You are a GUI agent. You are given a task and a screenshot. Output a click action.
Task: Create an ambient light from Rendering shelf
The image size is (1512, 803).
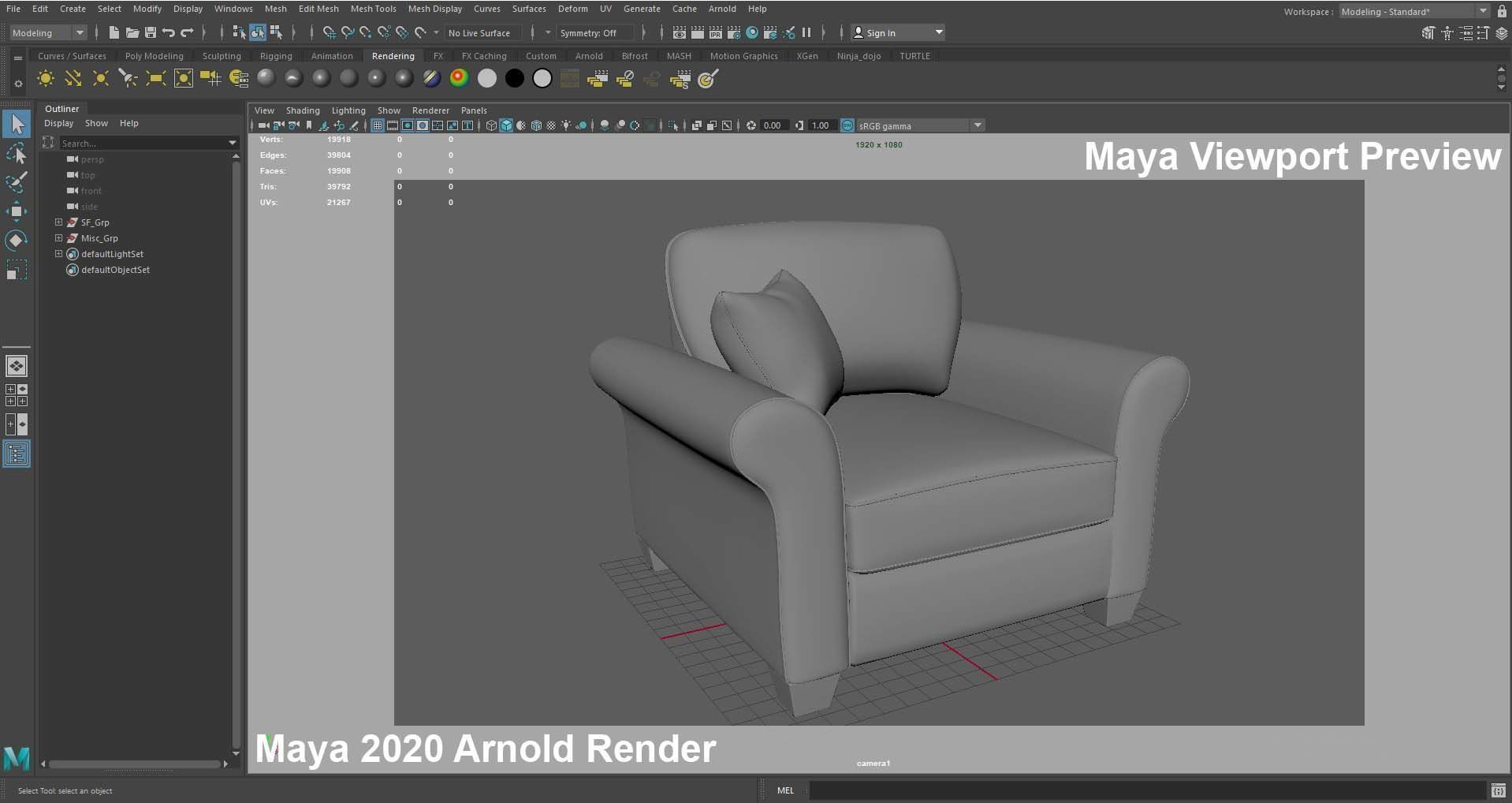[46, 78]
